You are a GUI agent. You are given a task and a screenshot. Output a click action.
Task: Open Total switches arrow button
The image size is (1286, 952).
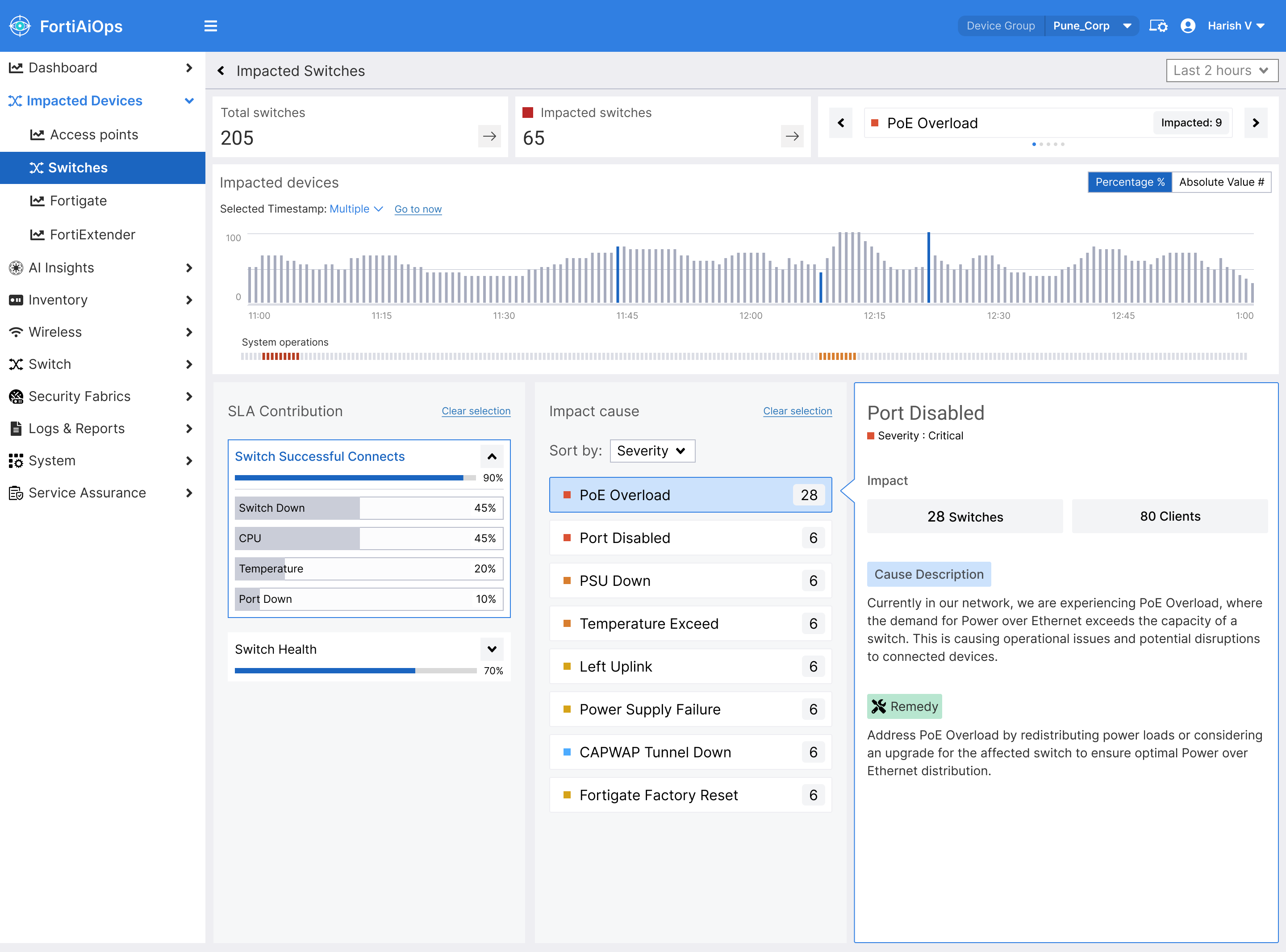489,137
